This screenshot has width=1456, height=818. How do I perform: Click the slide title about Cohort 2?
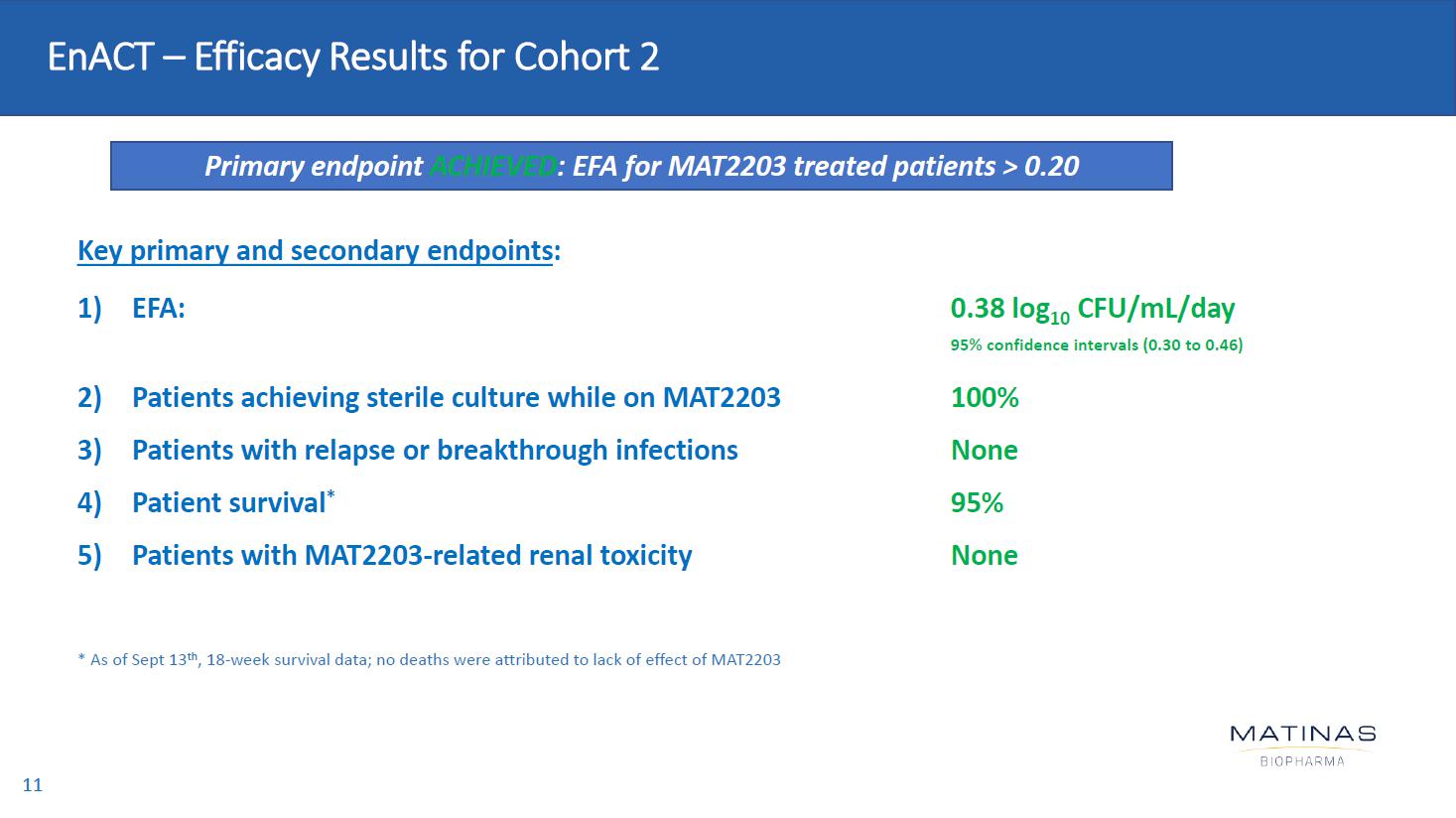click(x=353, y=57)
